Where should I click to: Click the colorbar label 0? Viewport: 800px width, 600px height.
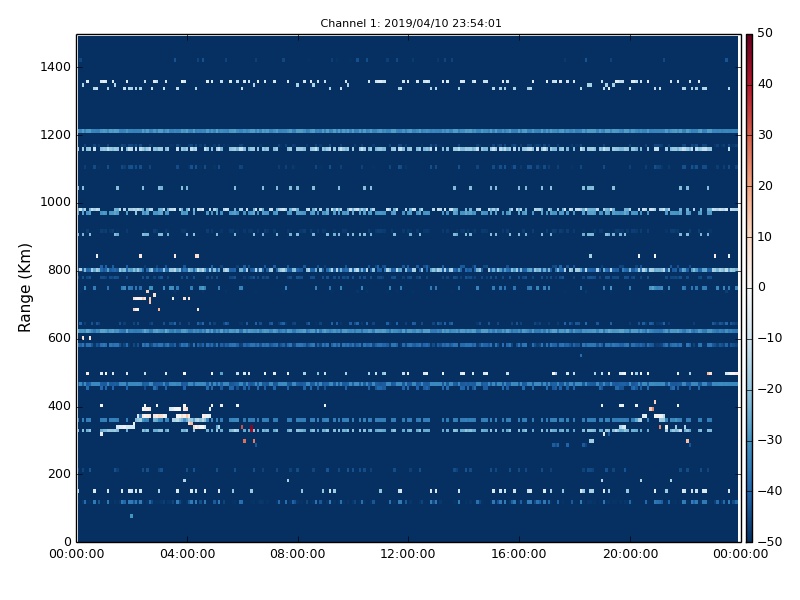tap(762, 287)
